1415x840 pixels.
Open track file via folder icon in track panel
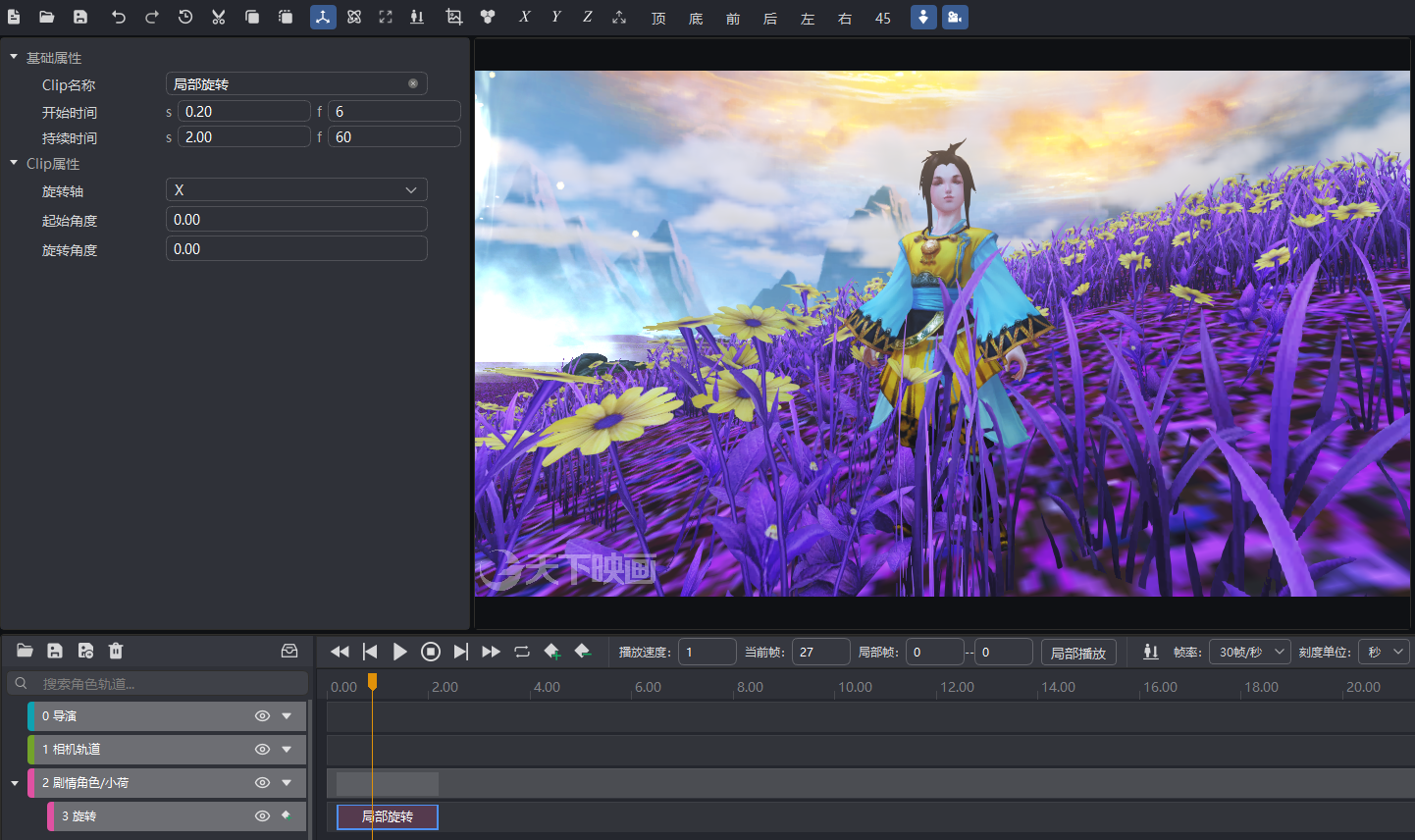coord(25,651)
